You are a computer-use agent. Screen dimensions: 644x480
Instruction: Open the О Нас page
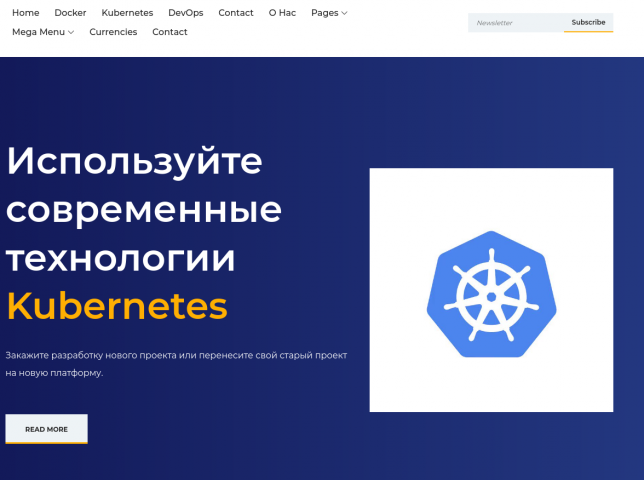[x=282, y=13]
